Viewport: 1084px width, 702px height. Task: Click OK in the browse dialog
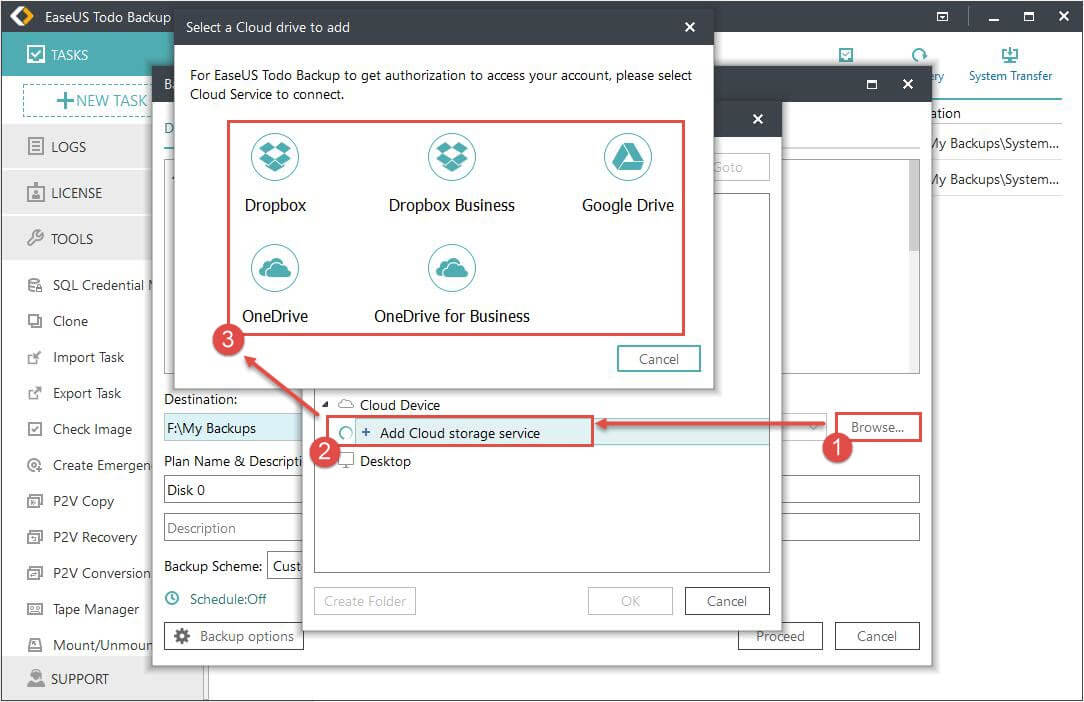point(630,601)
